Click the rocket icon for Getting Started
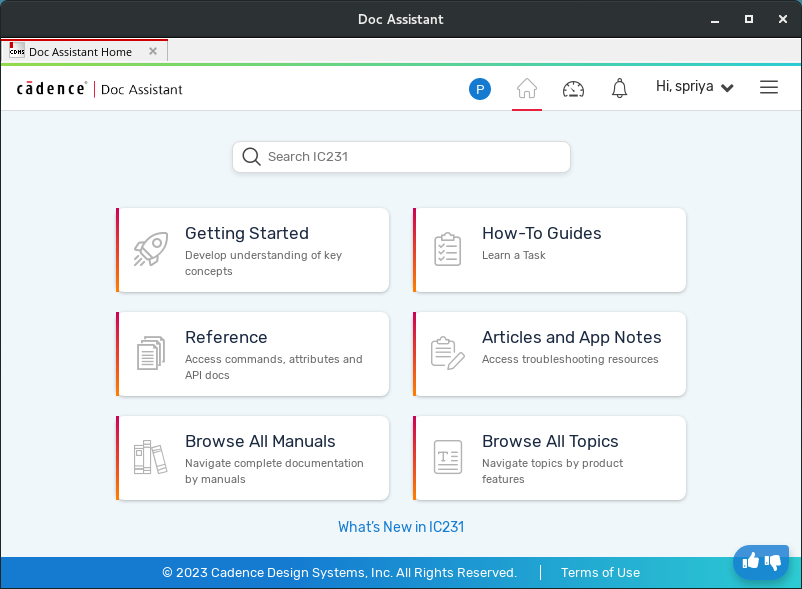 click(x=151, y=250)
